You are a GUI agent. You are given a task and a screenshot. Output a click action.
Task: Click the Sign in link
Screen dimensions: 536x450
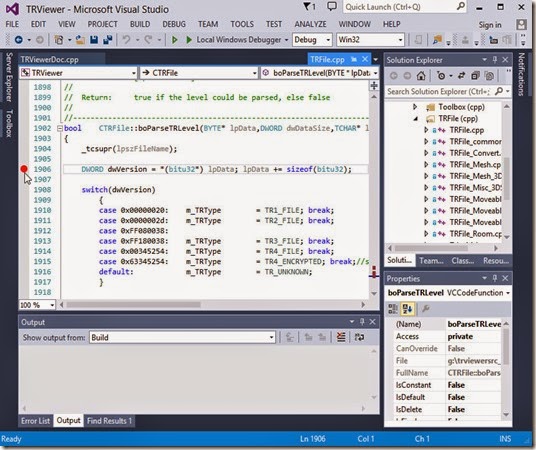coord(490,25)
